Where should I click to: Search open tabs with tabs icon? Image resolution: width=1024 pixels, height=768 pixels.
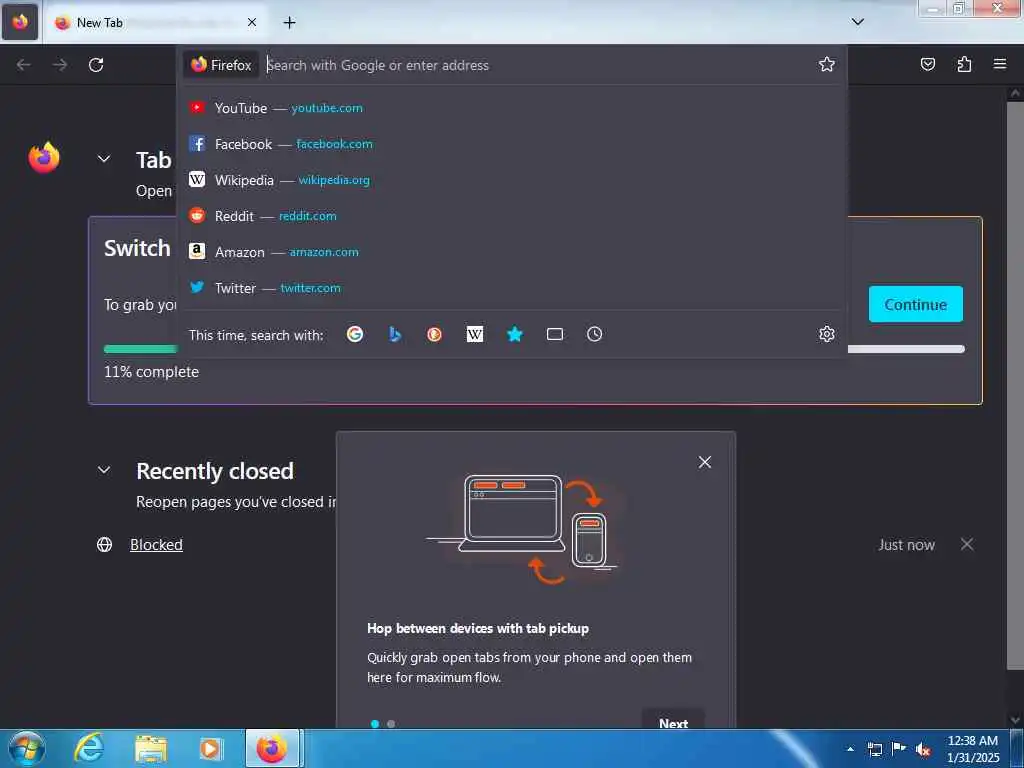554,334
